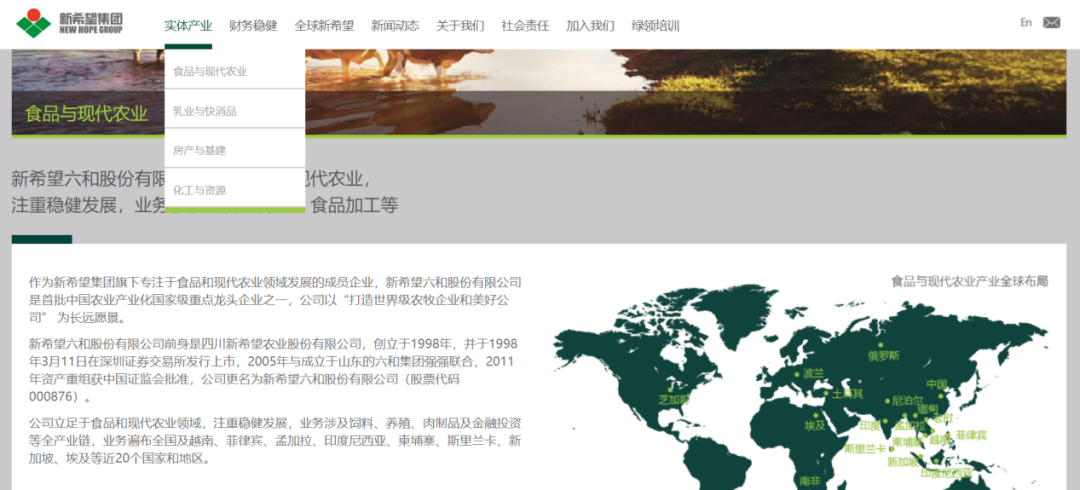1080x490 pixels.
Task: Open the 社会责任 menu
Action: tap(525, 26)
